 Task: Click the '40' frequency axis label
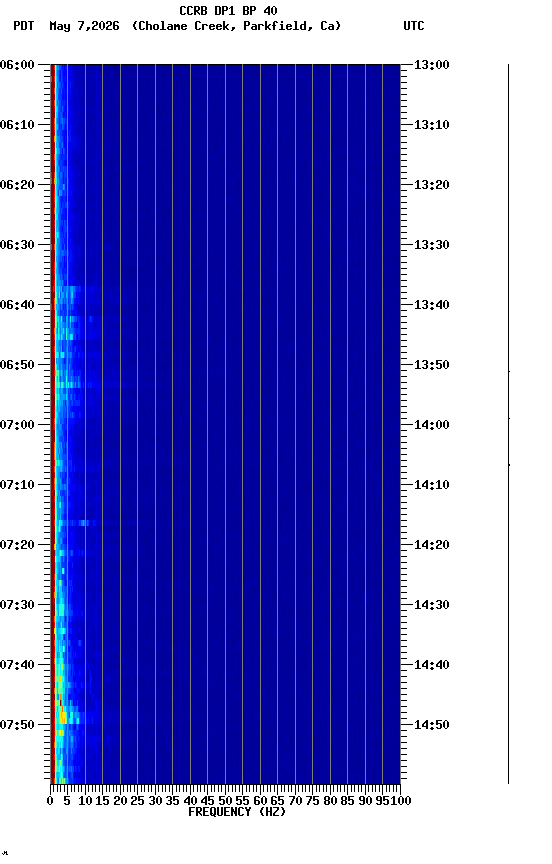[x=190, y=801]
